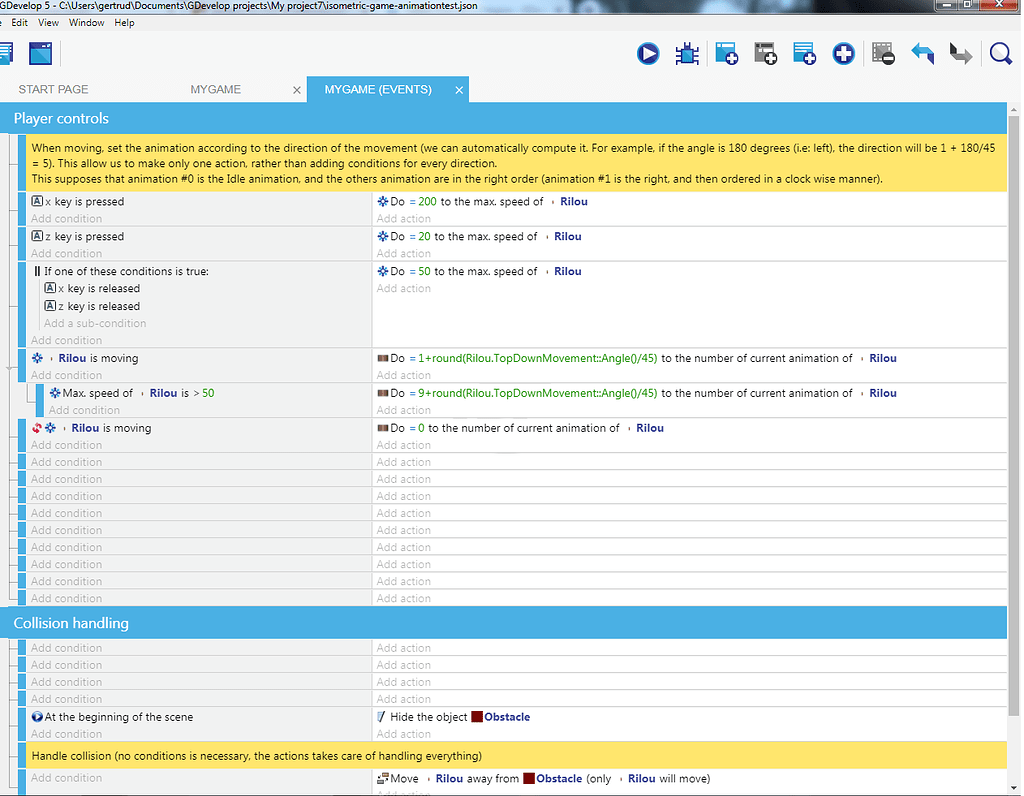
Task: Click the blue Add event icon
Action: click(726, 54)
